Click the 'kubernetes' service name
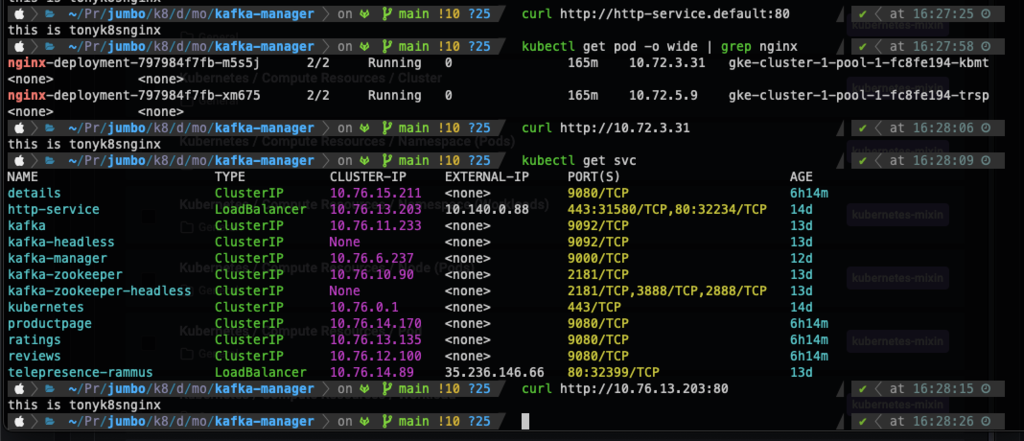 click(x=46, y=307)
